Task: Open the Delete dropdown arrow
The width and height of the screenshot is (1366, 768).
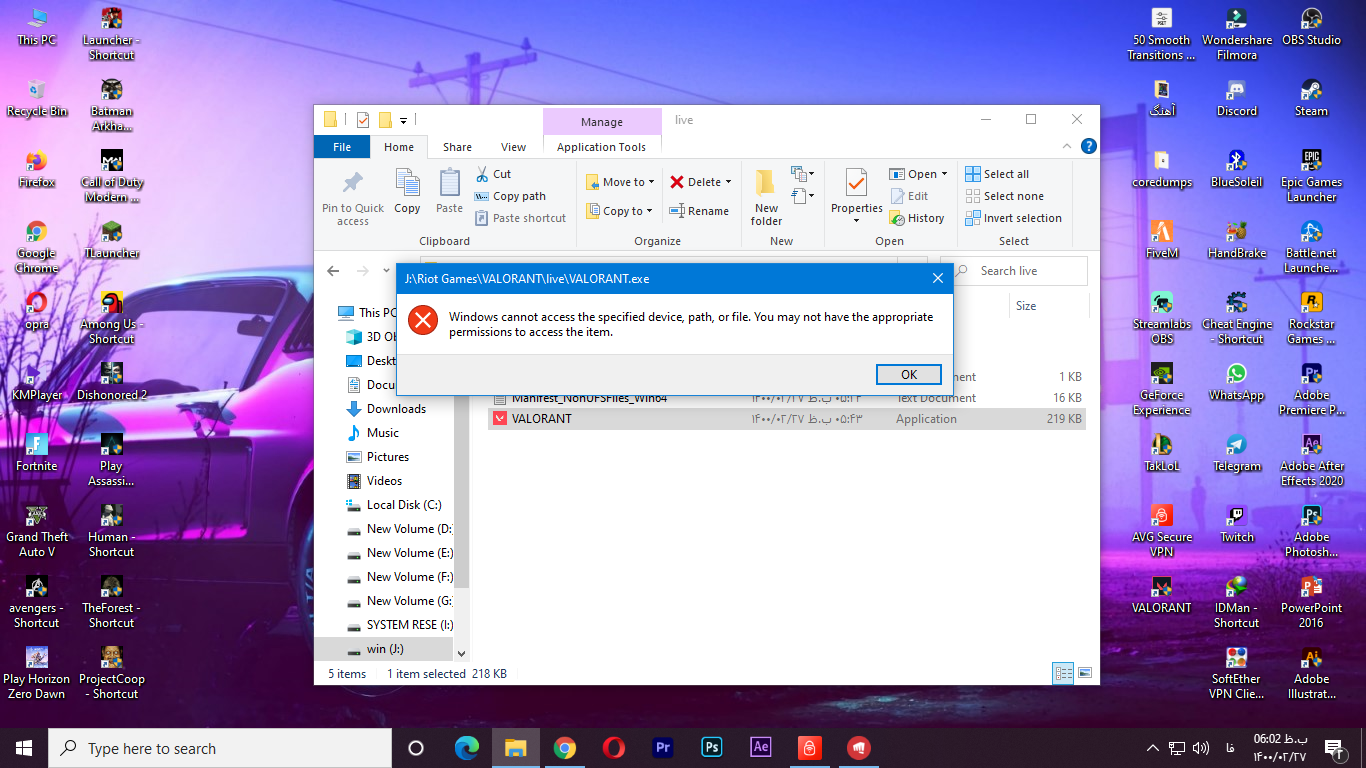Action: (x=728, y=182)
